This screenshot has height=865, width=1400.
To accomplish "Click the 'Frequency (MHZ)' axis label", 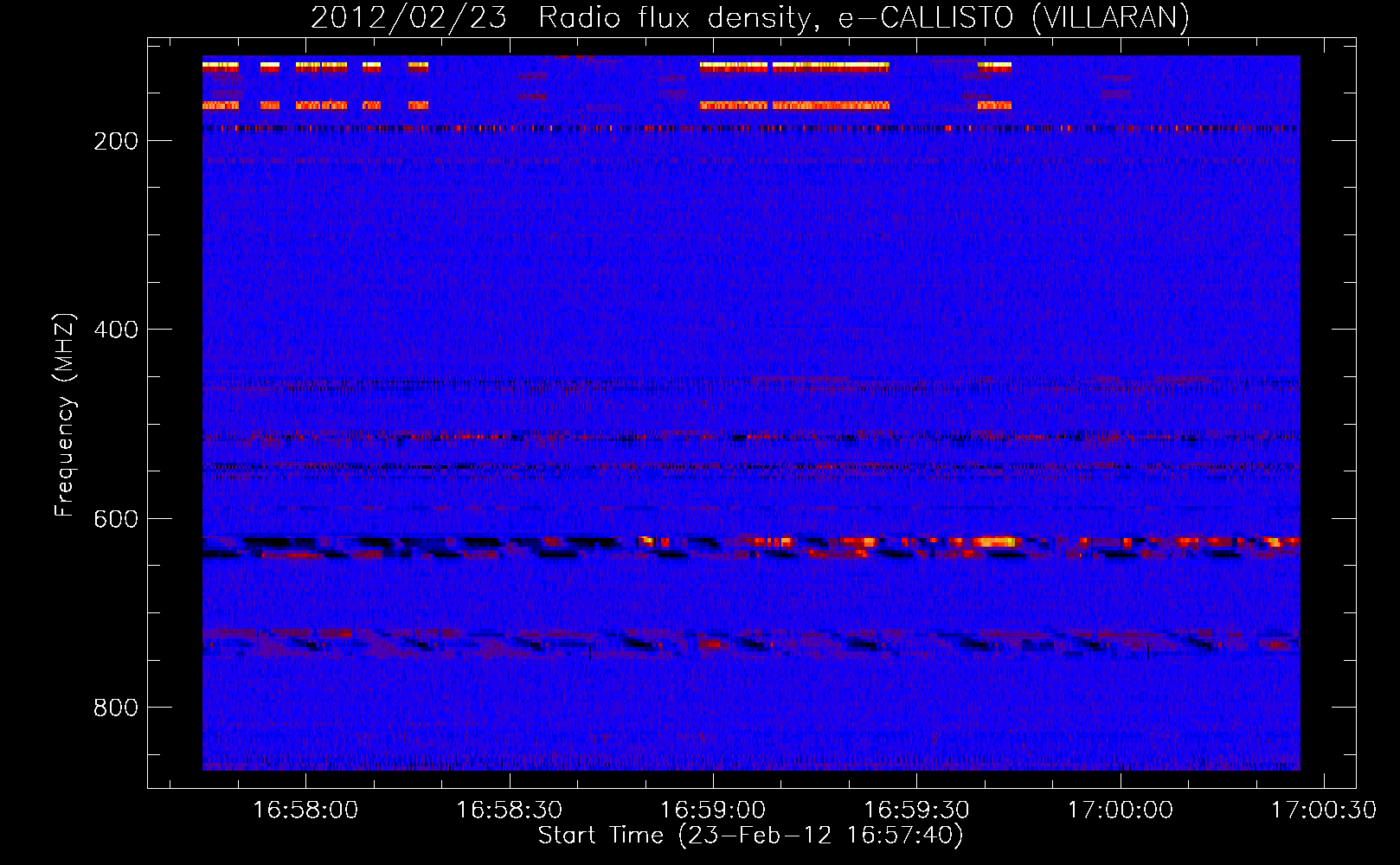I will pos(65,415).
